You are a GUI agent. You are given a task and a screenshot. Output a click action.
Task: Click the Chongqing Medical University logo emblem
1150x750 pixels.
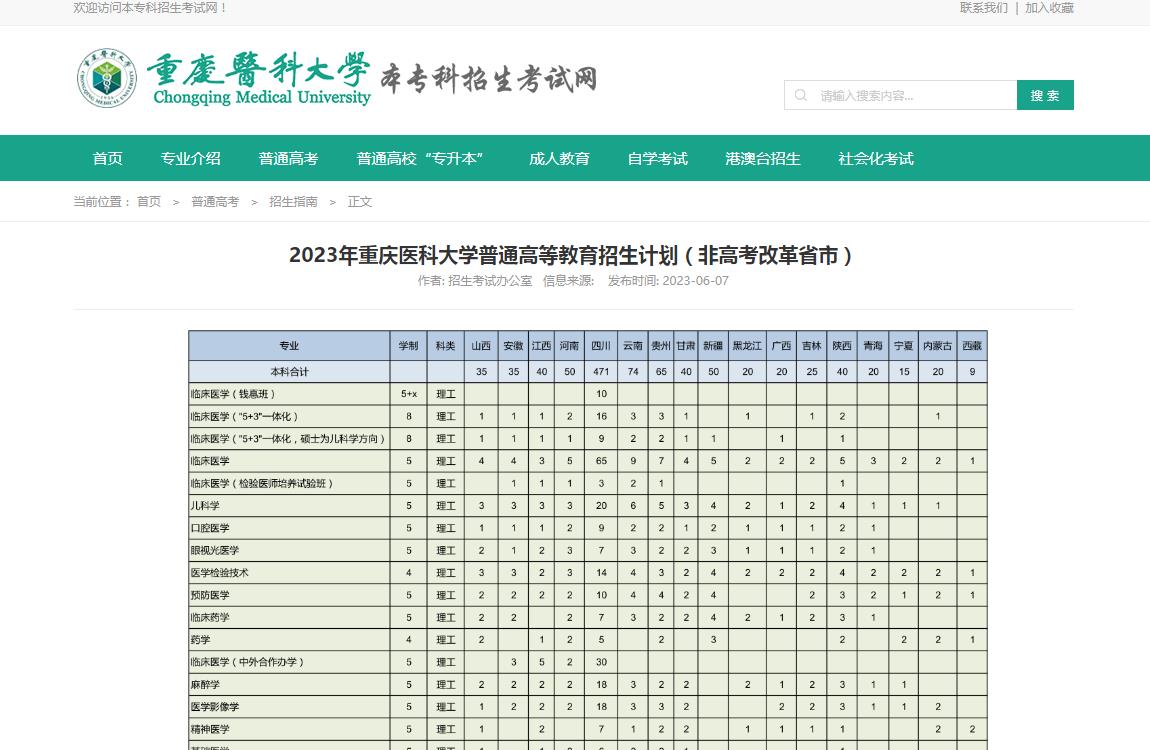[x=107, y=78]
